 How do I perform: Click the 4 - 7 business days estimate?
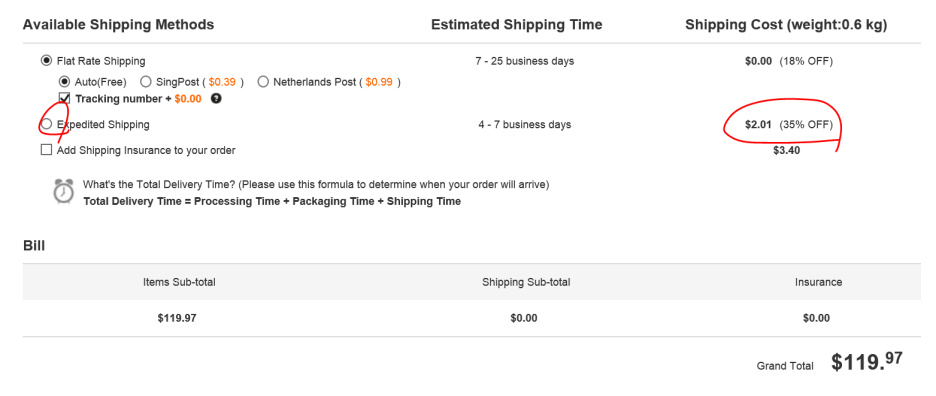click(524, 125)
